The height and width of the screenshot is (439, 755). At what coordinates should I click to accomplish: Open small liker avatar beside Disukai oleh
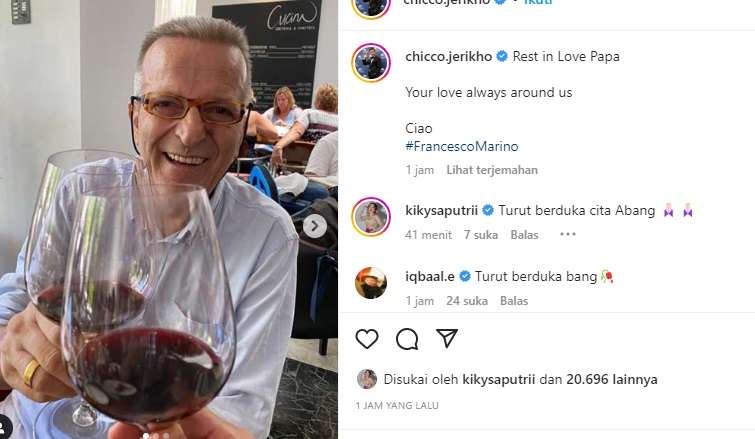366,379
